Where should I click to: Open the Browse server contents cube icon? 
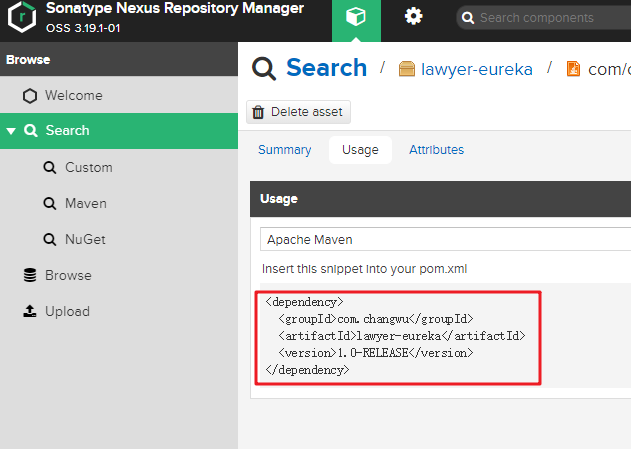click(x=356, y=18)
